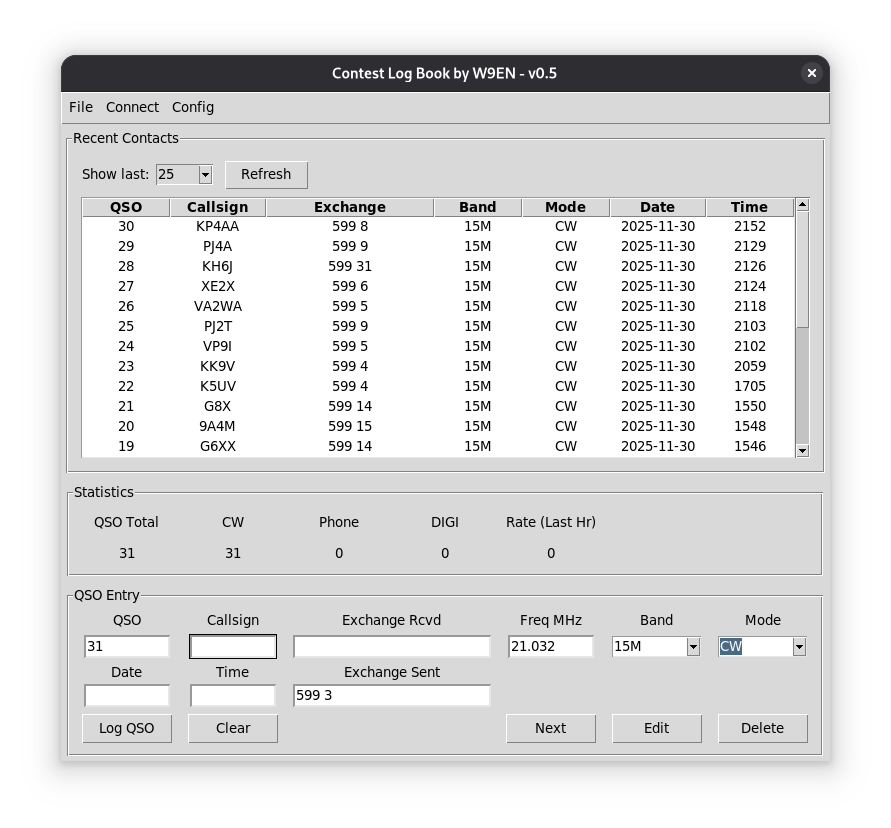Click the Next button
891x828 pixels.
pos(551,729)
